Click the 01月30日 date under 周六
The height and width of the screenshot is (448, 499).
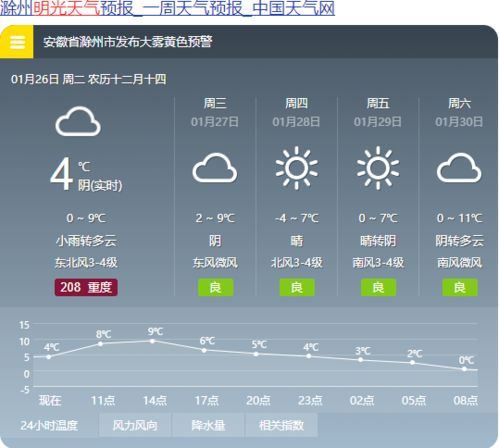point(459,122)
